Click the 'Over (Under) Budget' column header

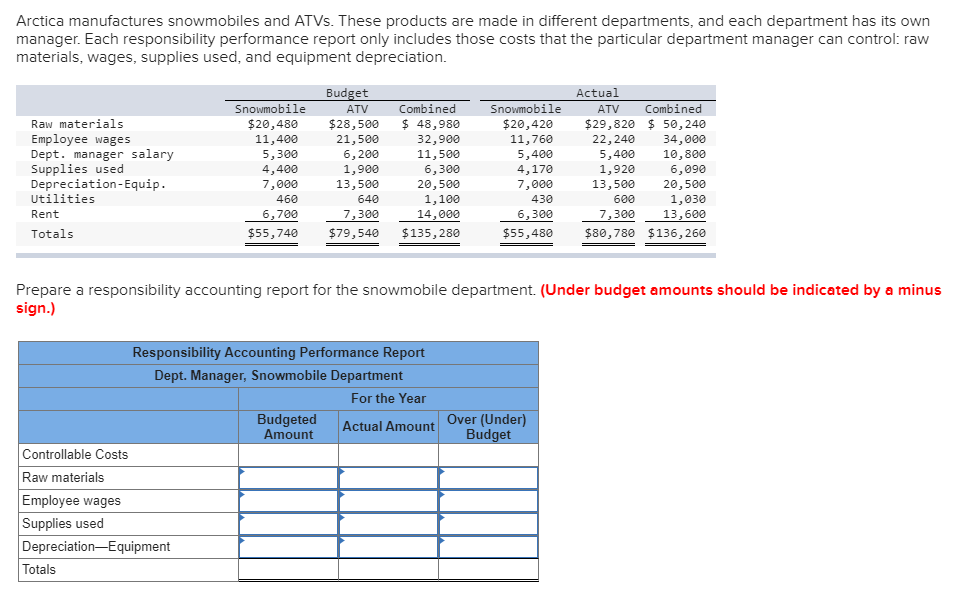(x=487, y=427)
